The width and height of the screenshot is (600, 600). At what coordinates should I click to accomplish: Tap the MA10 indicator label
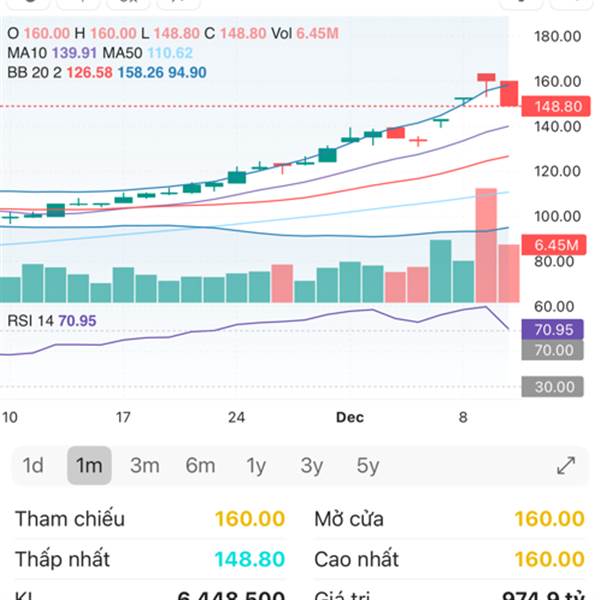[52, 52]
